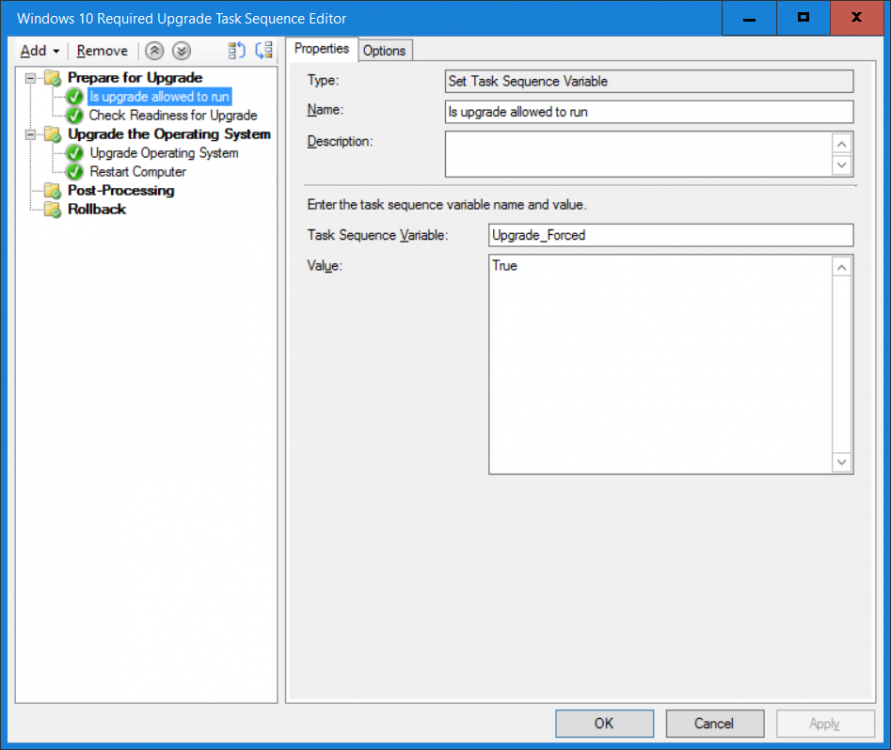Open the Add dropdown menu
891x750 pixels.
pos(39,51)
